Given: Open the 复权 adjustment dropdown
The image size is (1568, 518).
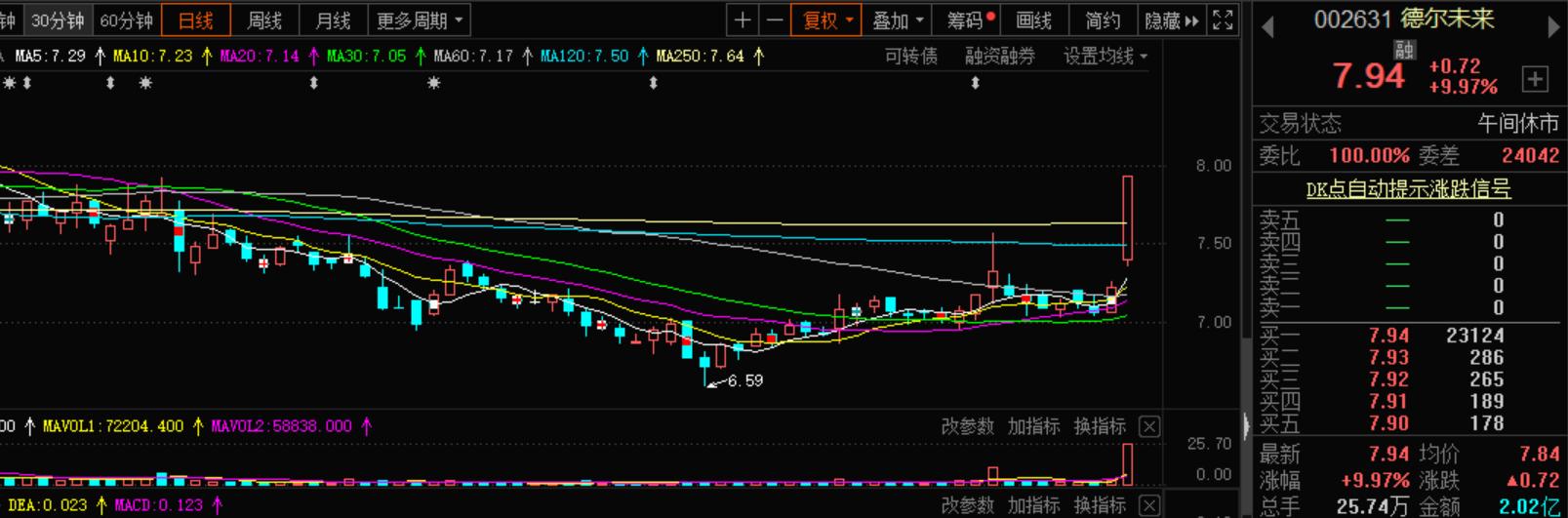Looking at the screenshot, I should pos(826,20).
